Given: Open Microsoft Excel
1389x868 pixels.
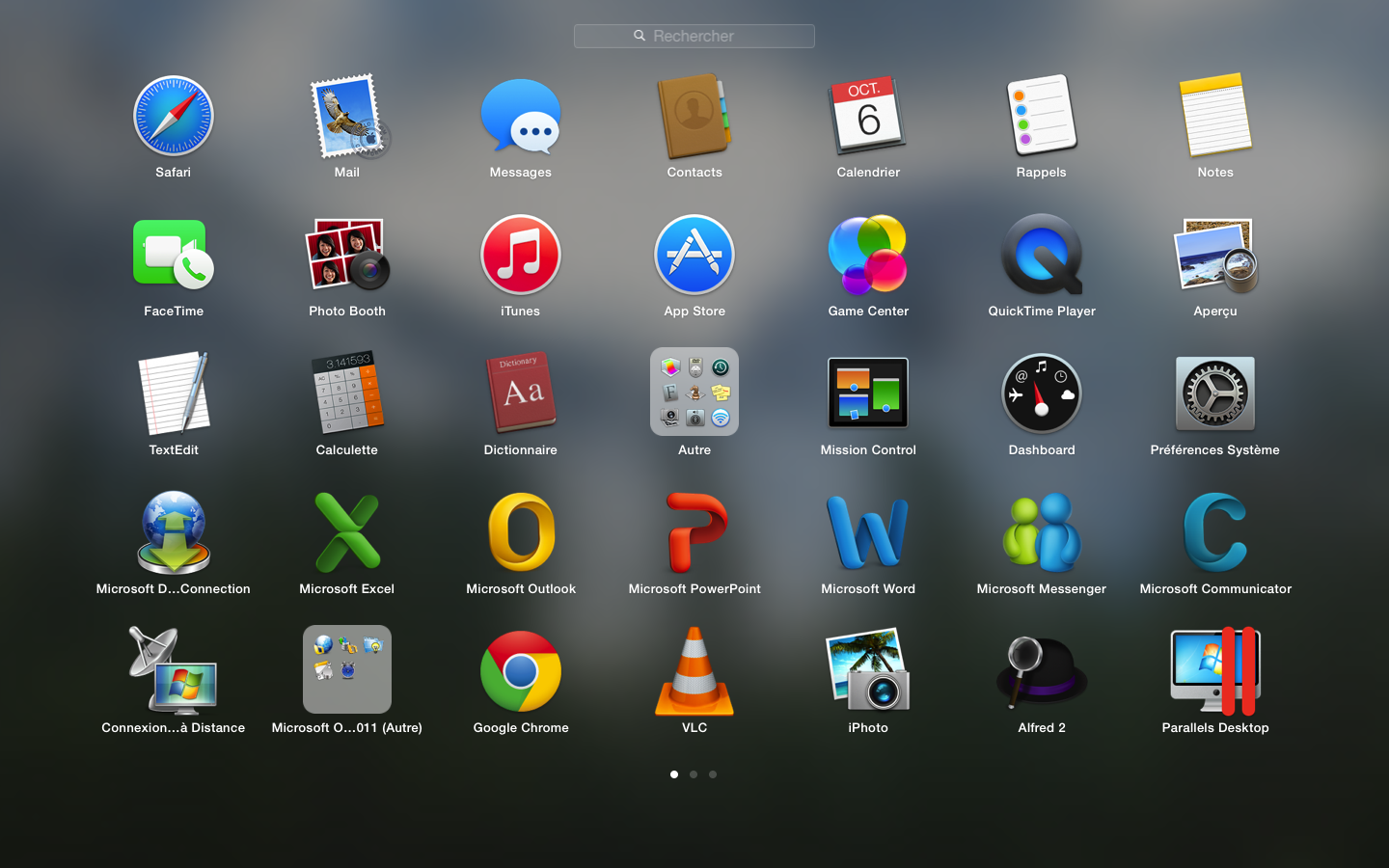Looking at the screenshot, I should 347,533.
